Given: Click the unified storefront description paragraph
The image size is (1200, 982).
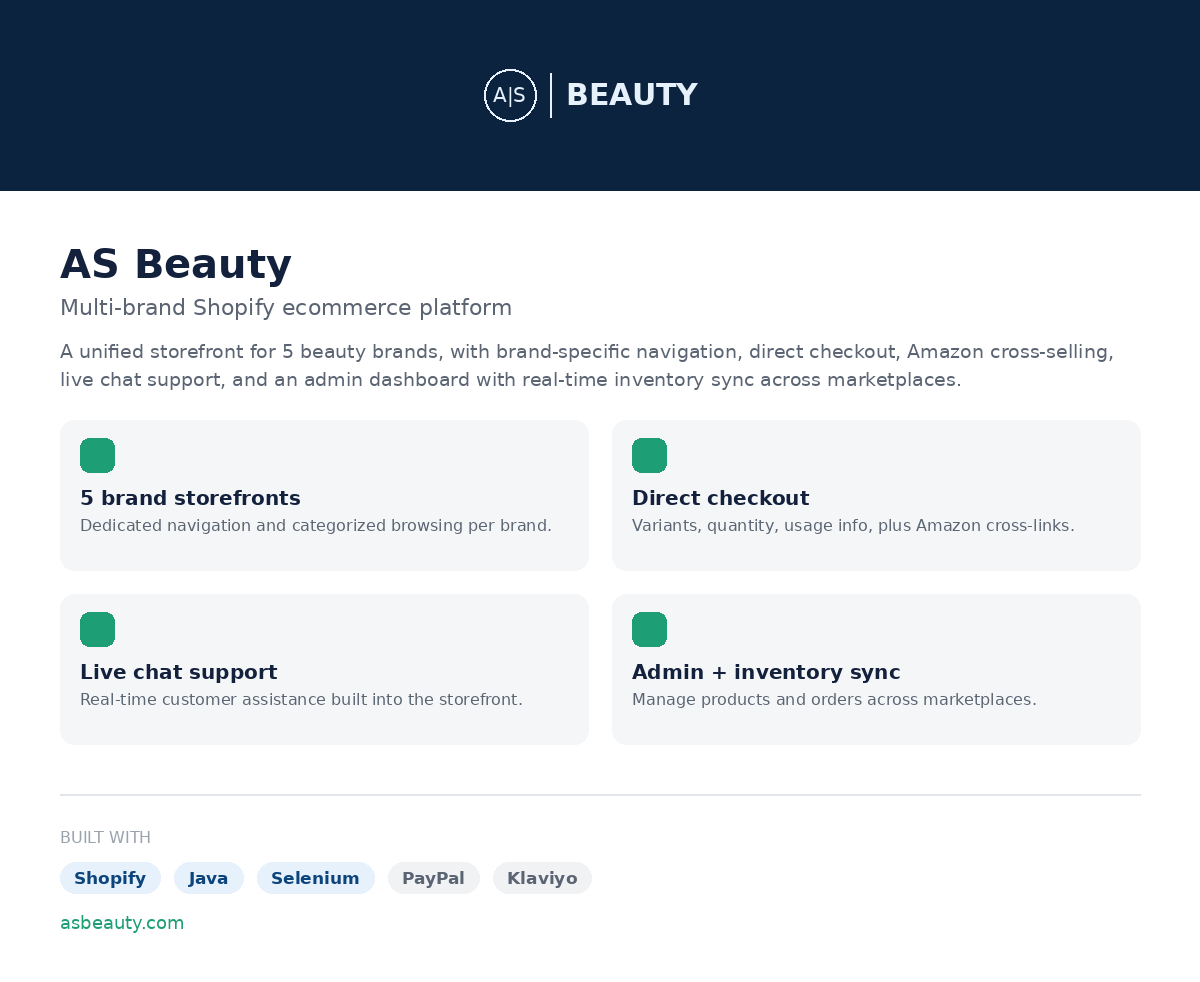Looking at the screenshot, I should pyautogui.click(x=587, y=366).
